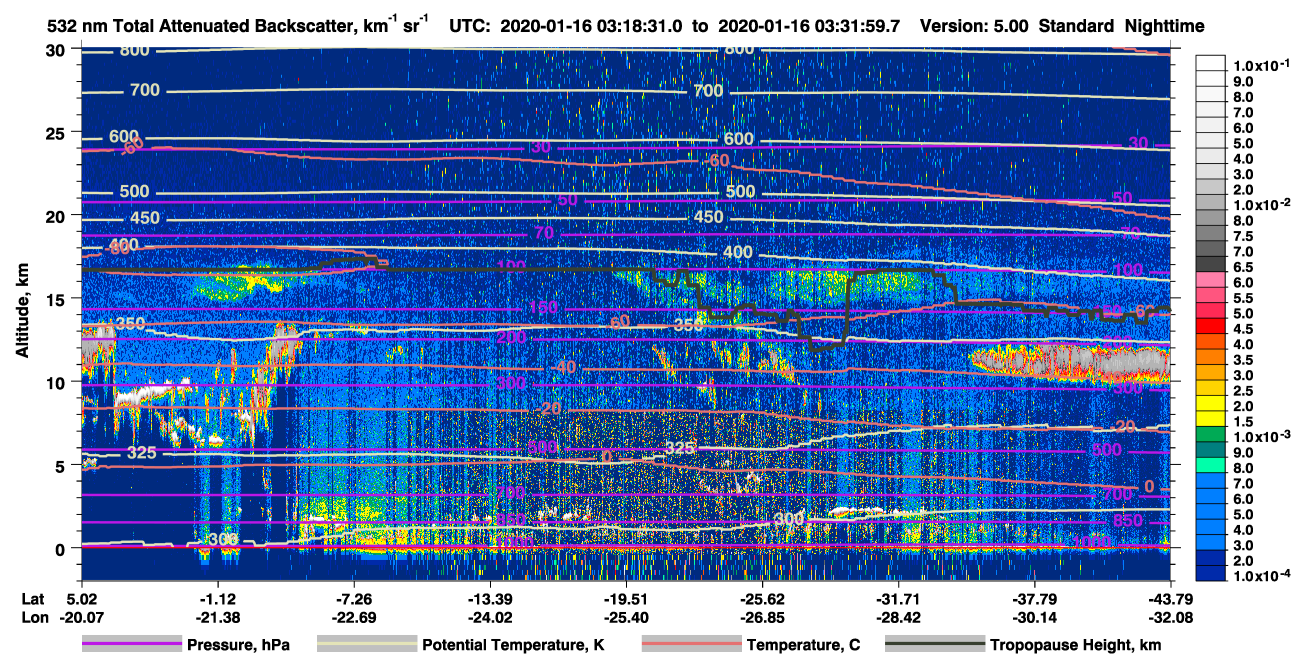This screenshot has width=1300, height=667.
Task: Click the latitude value -13.39
Action: point(489,598)
